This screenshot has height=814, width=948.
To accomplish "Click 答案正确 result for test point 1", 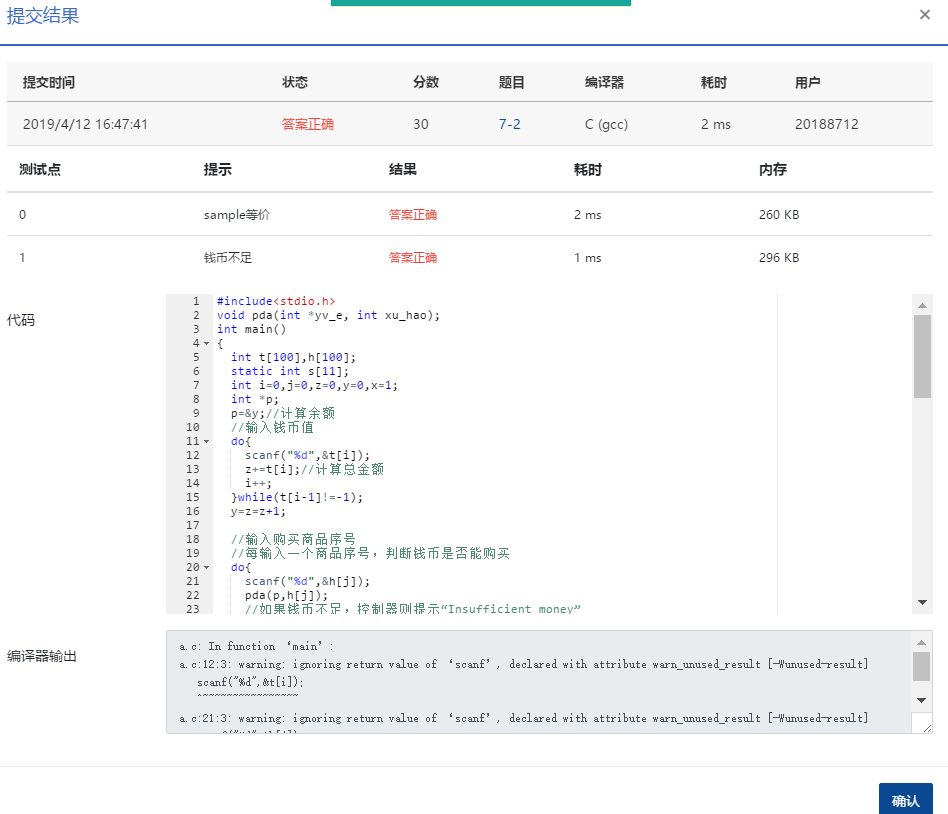I will click(413, 258).
